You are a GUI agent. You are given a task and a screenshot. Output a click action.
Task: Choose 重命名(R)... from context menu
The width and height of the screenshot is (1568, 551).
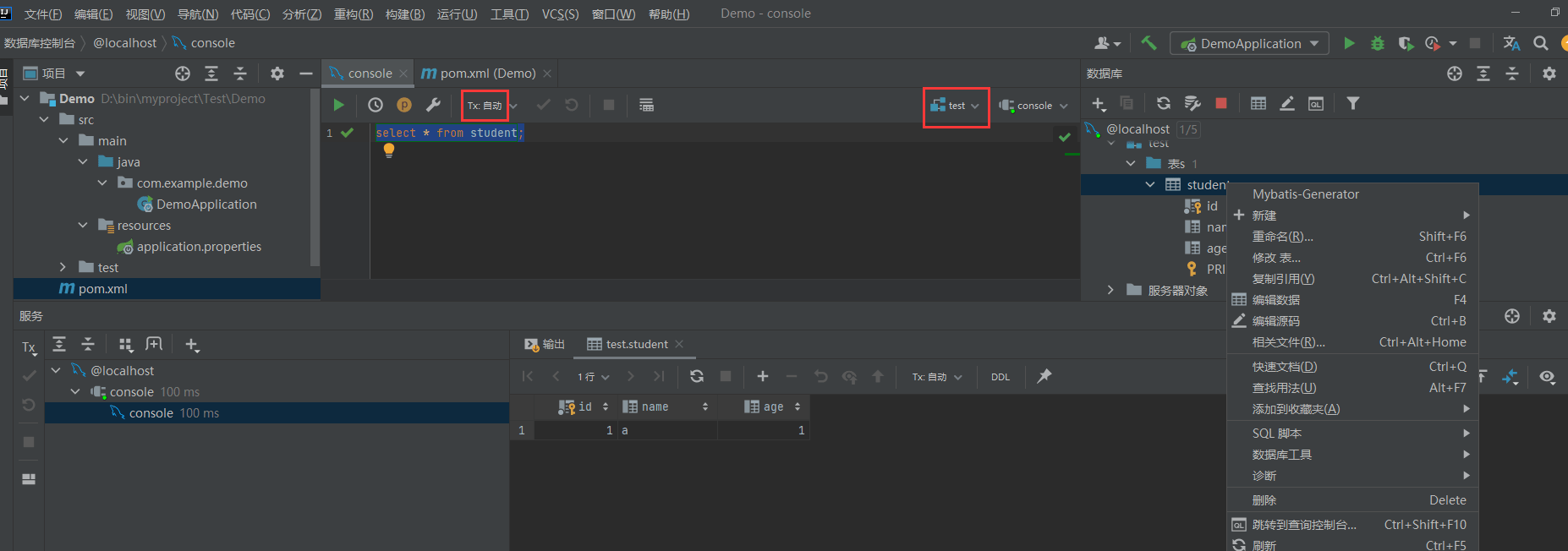coord(1352,236)
